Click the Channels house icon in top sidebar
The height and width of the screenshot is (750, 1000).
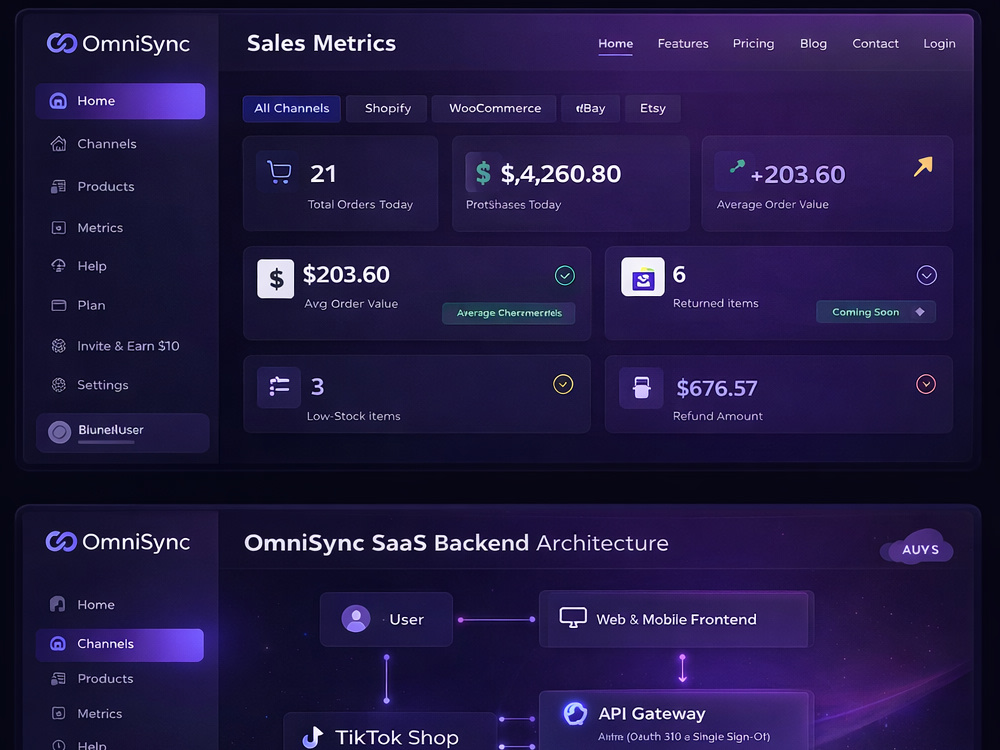(x=59, y=143)
